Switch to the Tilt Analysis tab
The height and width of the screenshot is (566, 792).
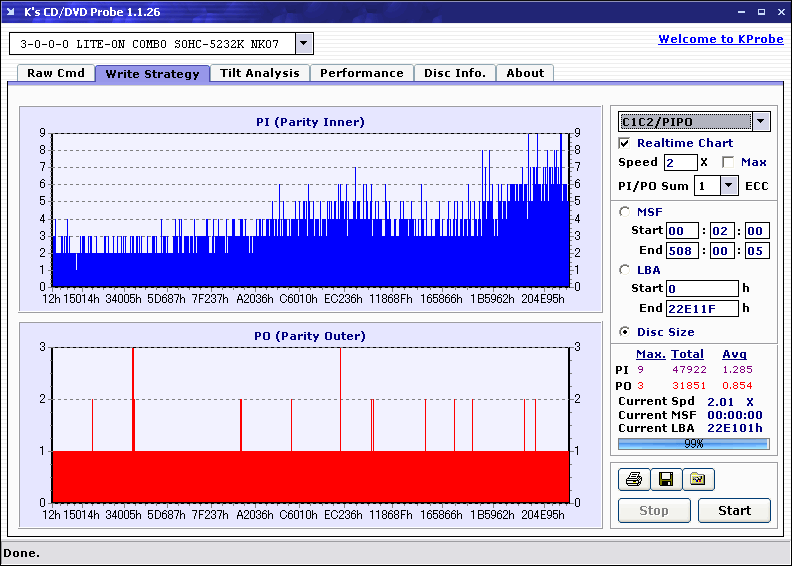tap(259, 73)
